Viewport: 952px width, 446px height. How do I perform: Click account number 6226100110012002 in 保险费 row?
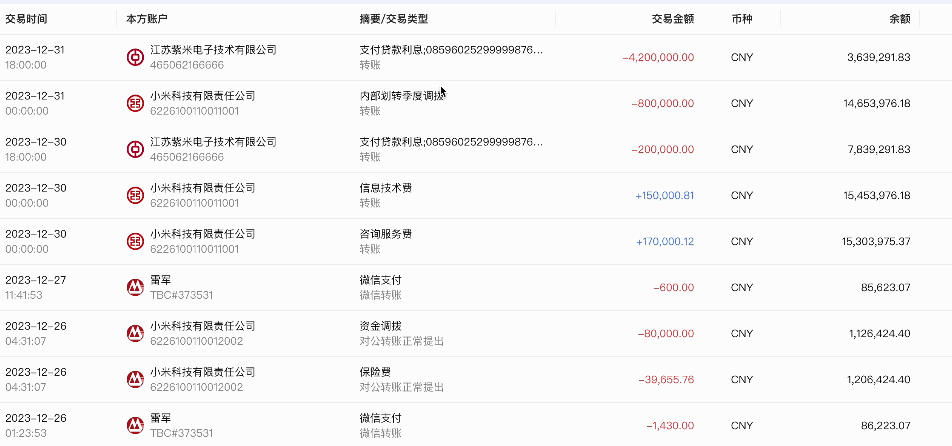(195, 387)
